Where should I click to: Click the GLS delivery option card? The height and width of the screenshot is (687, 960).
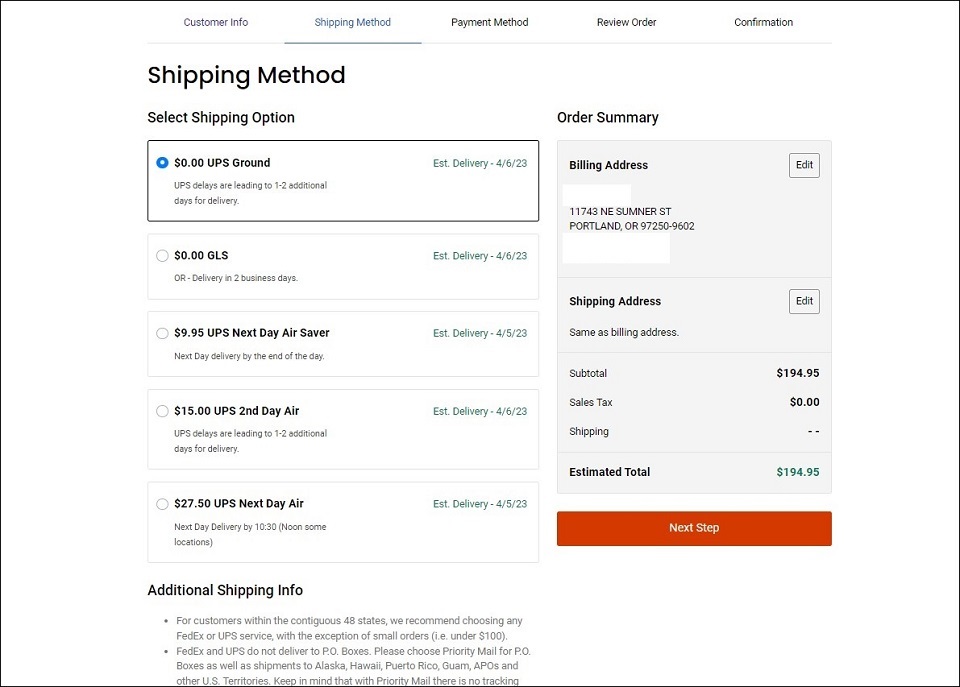coord(343,266)
